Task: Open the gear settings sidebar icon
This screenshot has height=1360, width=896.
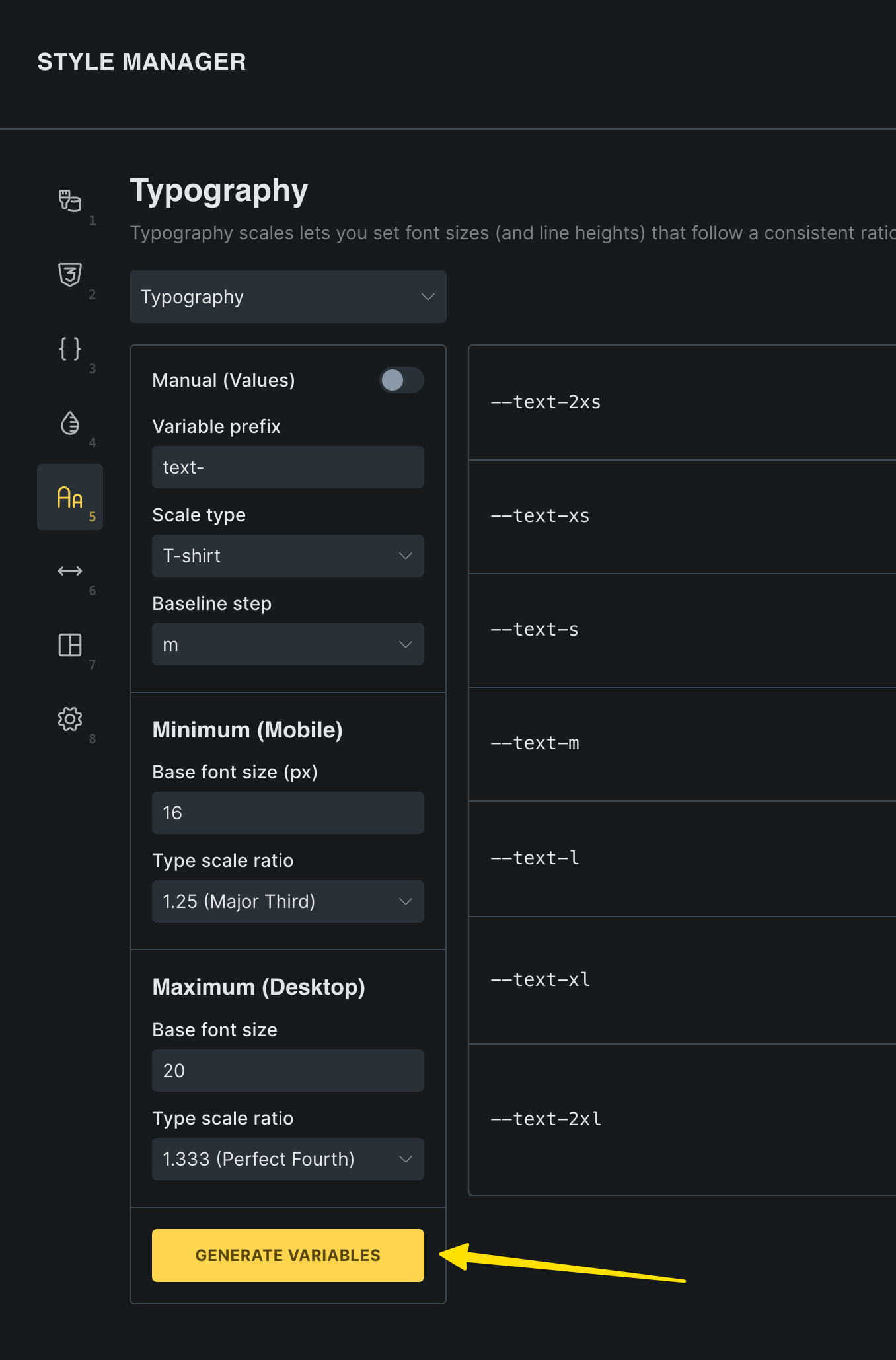Action: pos(70,719)
